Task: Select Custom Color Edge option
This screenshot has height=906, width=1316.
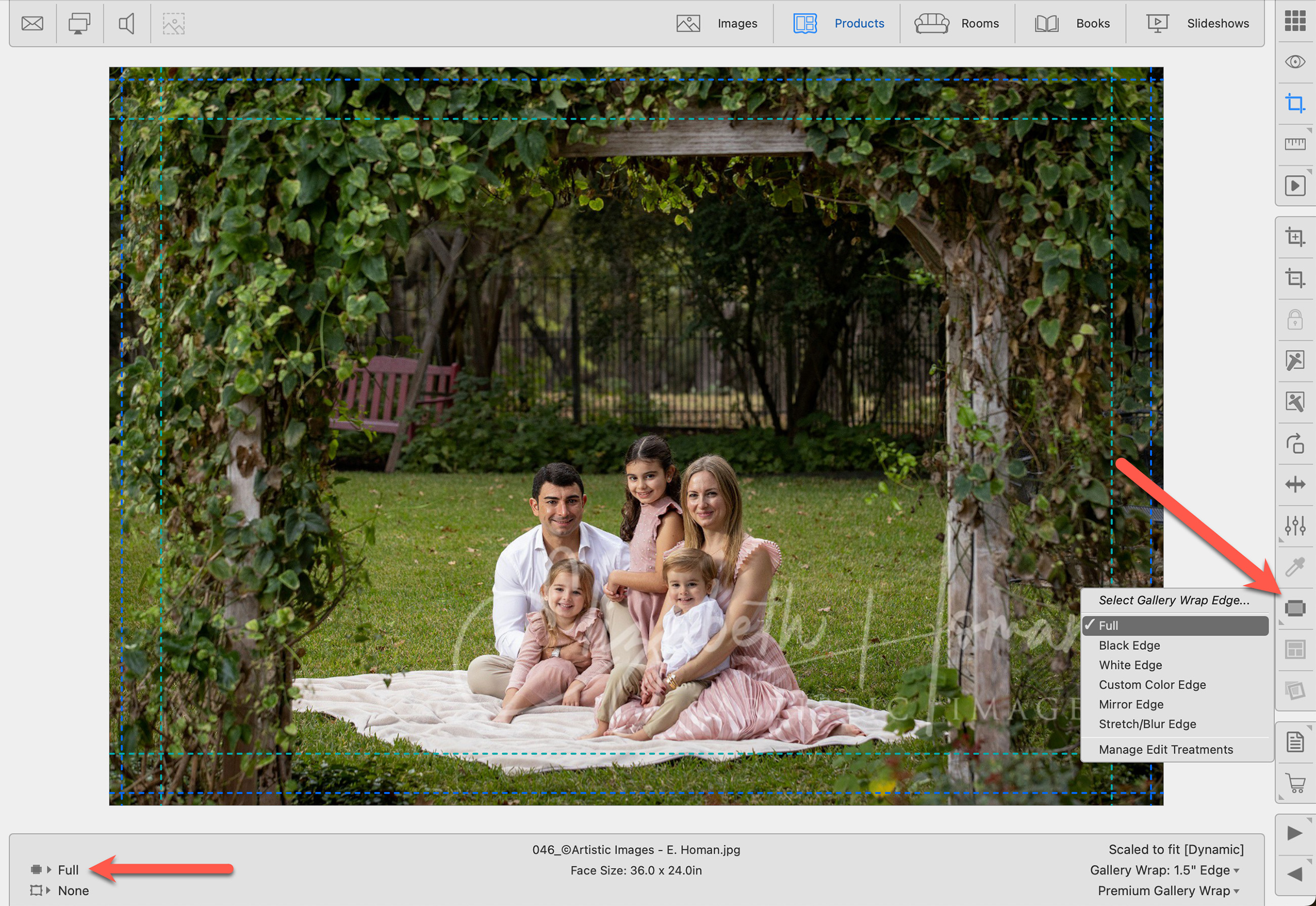Action: point(1152,685)
